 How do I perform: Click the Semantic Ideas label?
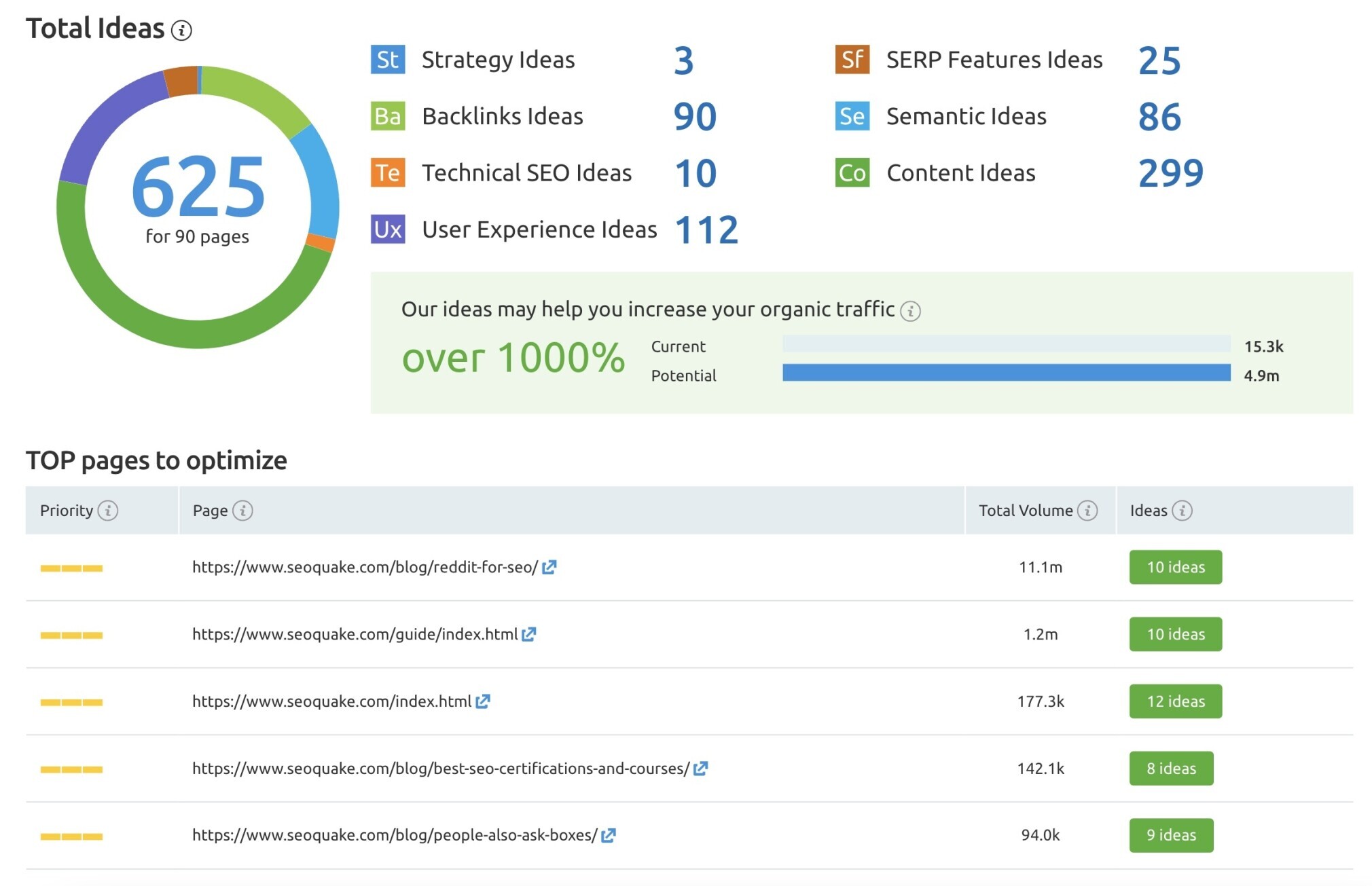(x=967, y=117)
